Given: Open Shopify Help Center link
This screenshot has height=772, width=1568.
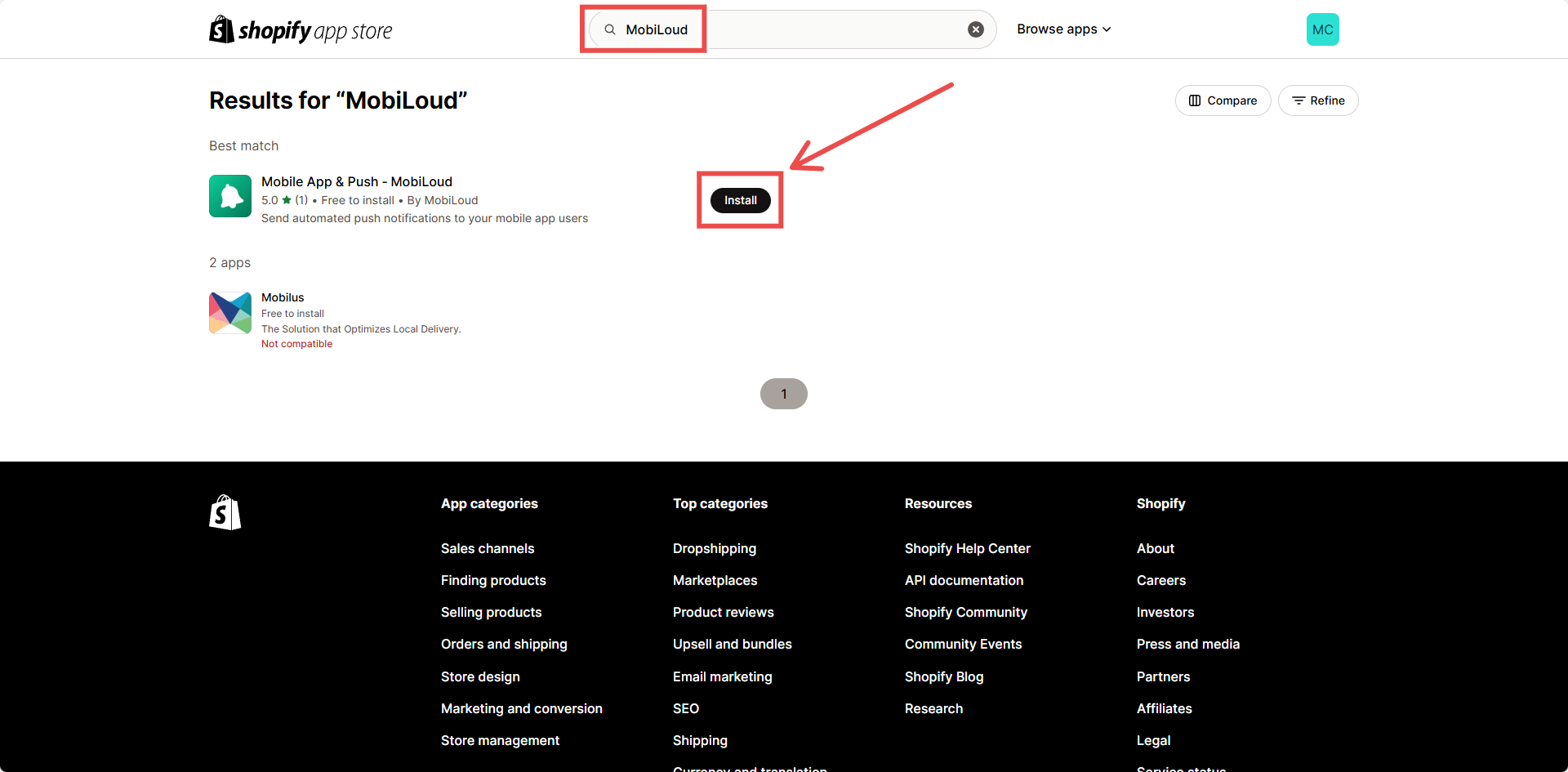Looking at the screenshot, I should click(968, 548).
